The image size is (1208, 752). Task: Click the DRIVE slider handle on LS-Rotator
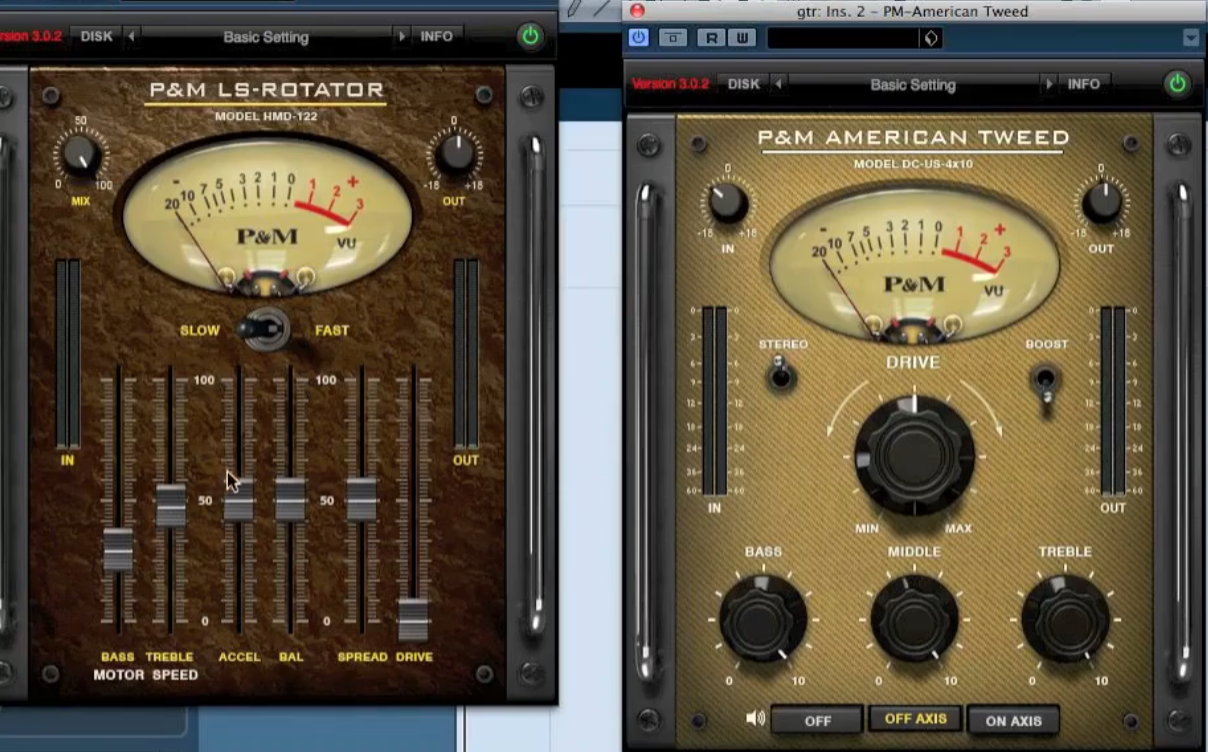pyautogui.click(x=413, y=617)
